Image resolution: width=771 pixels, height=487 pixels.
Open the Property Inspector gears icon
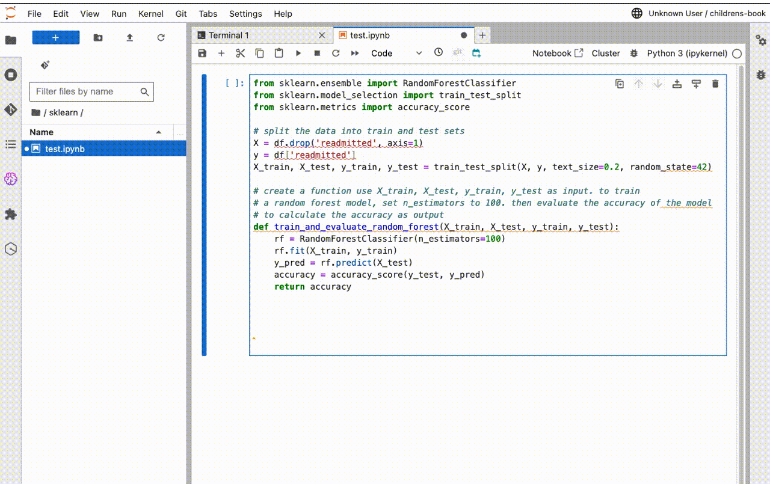click(x=761, y=40)
